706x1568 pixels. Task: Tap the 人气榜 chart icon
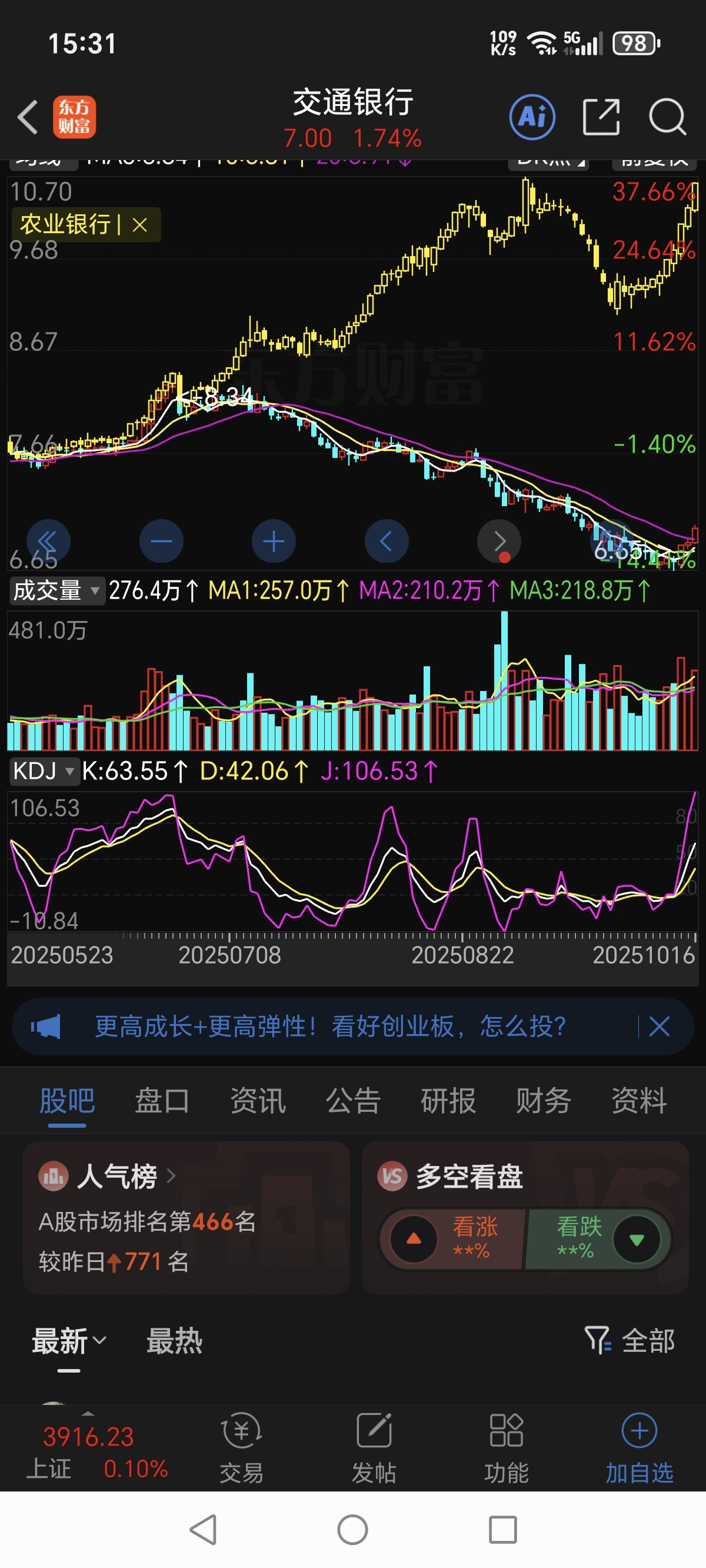pyautogui.click(x=54, y=1176)
